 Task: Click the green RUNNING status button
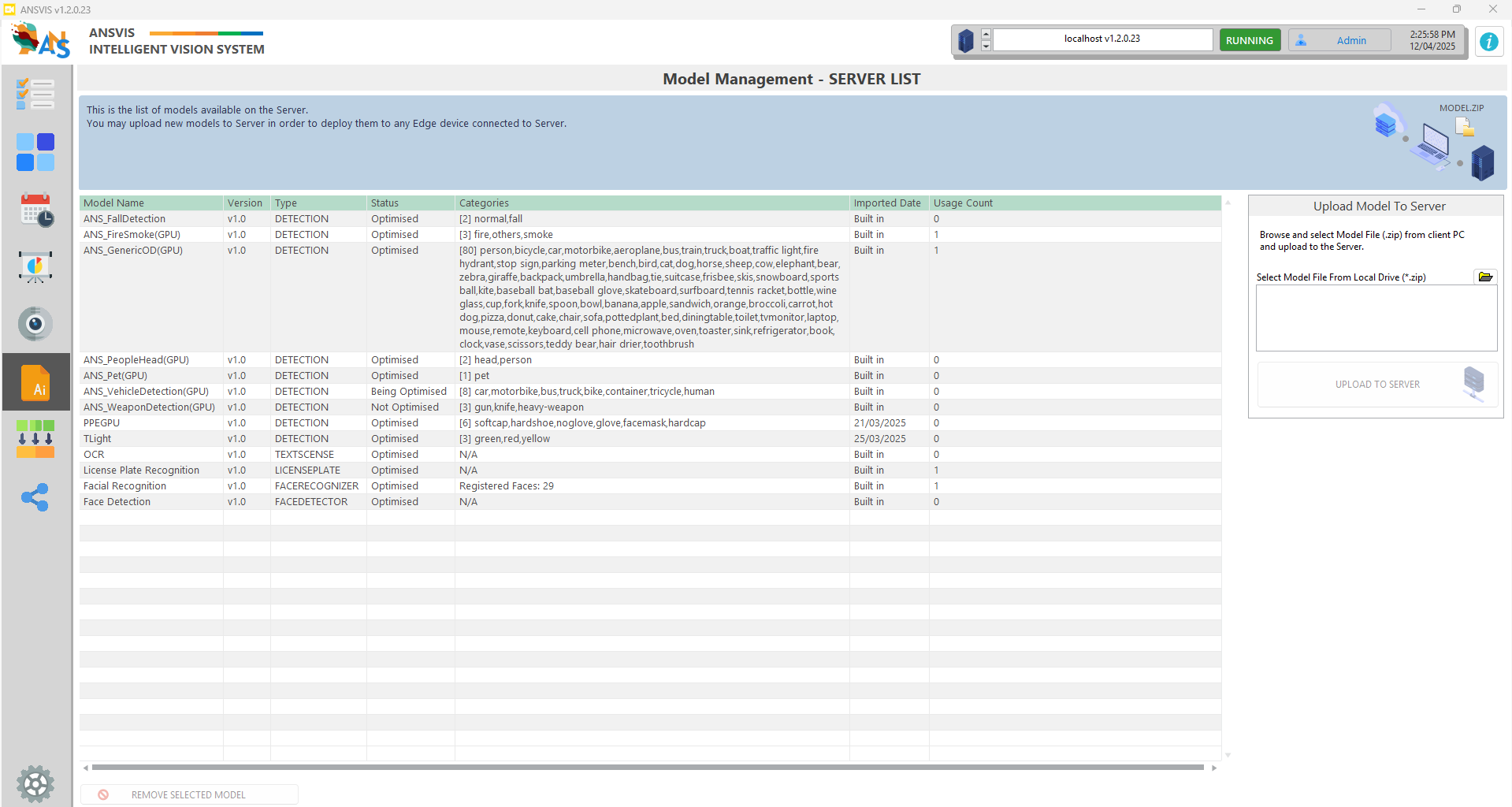point(1249,40)
